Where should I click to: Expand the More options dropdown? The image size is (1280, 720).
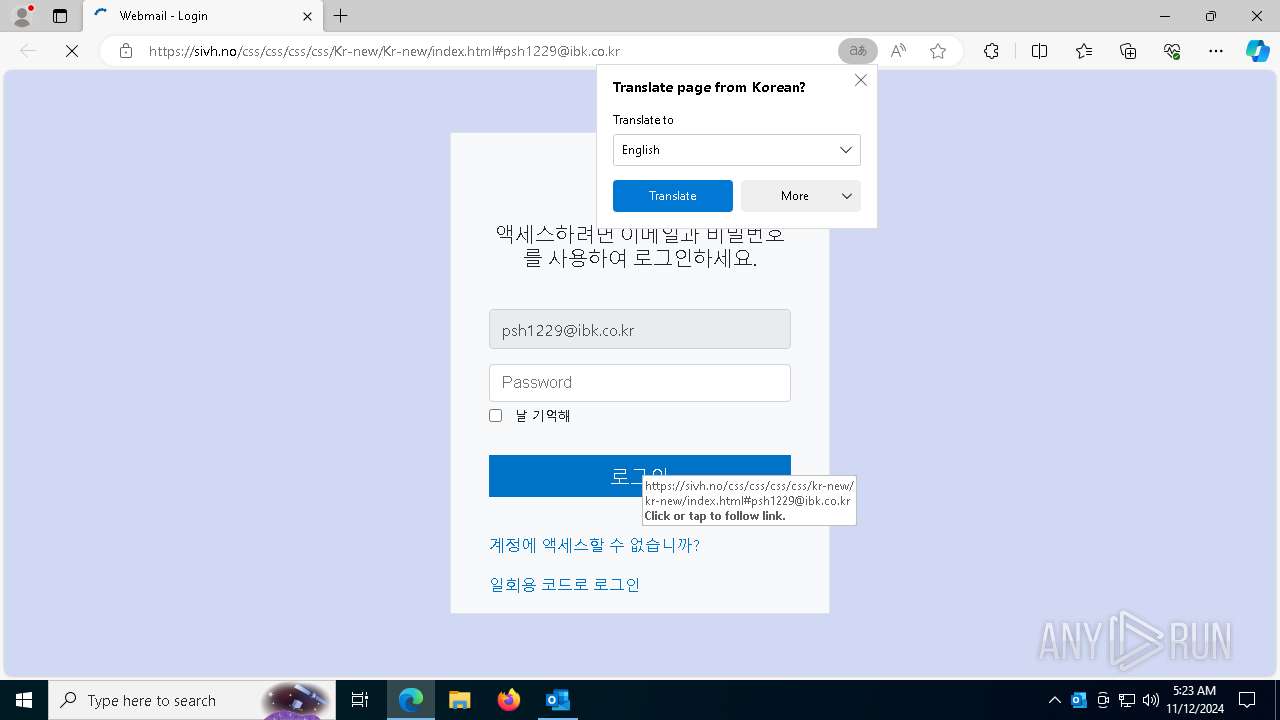pyautogui.click(x=801, y=196)
